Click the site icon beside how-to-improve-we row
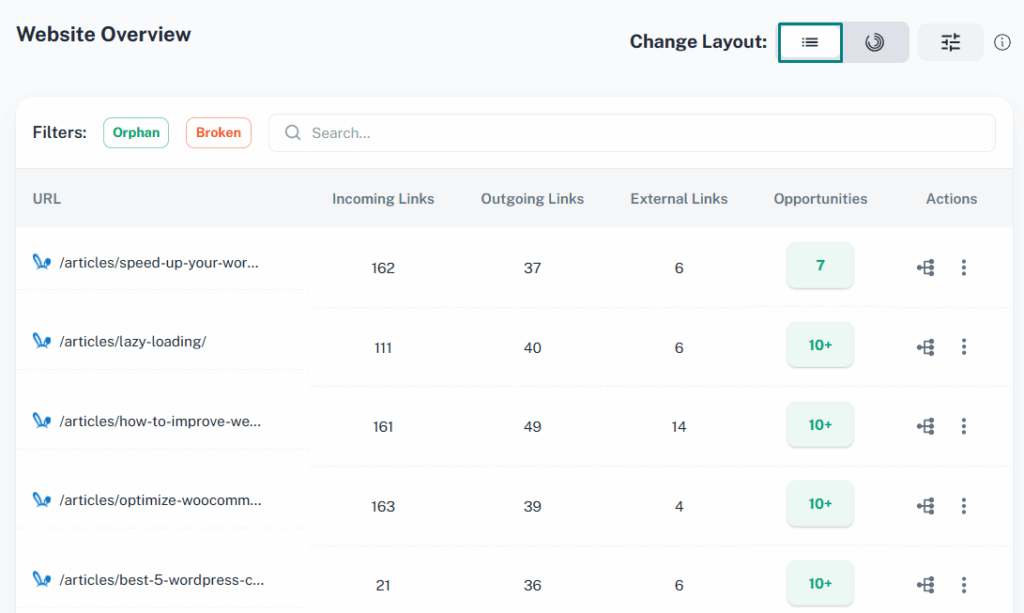 [42, 420]
